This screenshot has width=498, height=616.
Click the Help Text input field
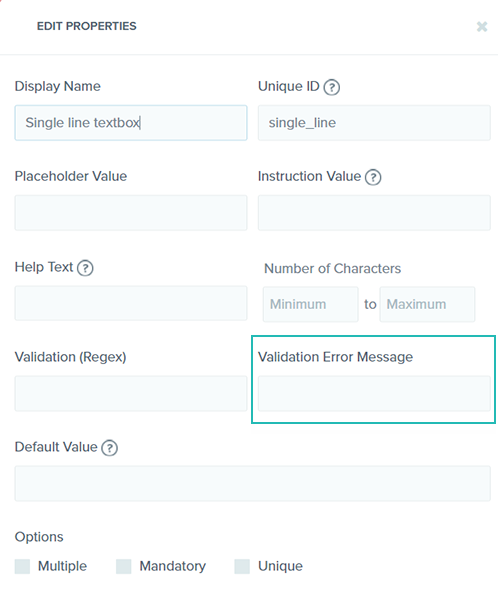click(x=131, y=303)
